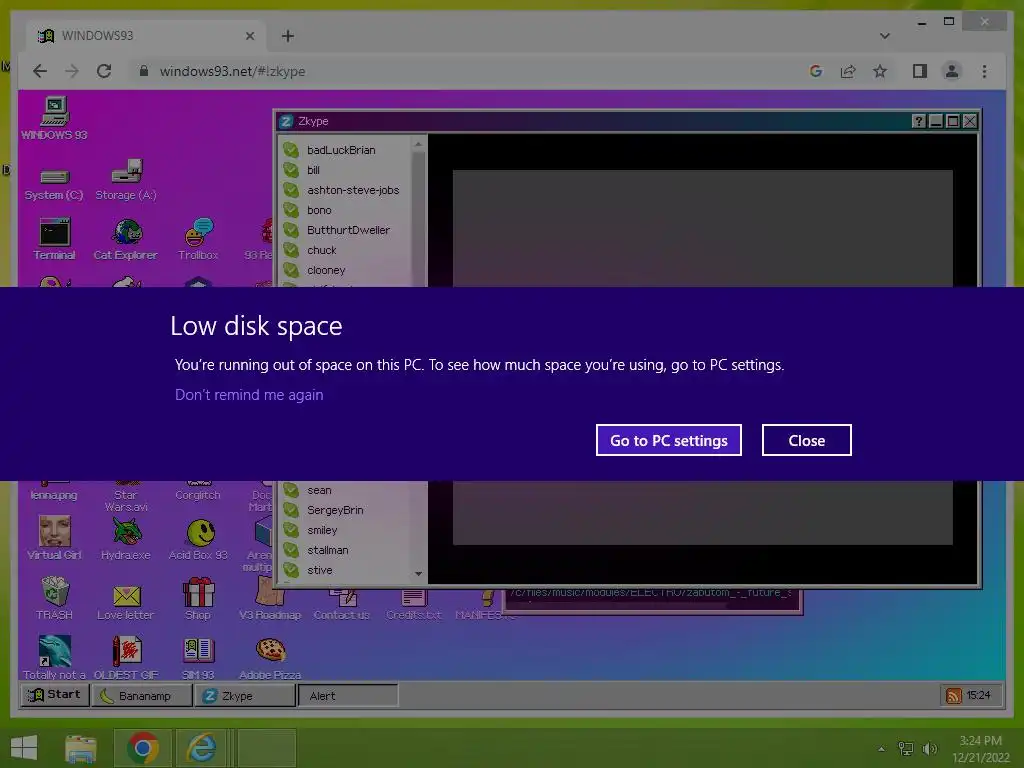Click Chrome icon on Windows taskbar
The width and height of the screenshot is (1024, 768).
143,748
